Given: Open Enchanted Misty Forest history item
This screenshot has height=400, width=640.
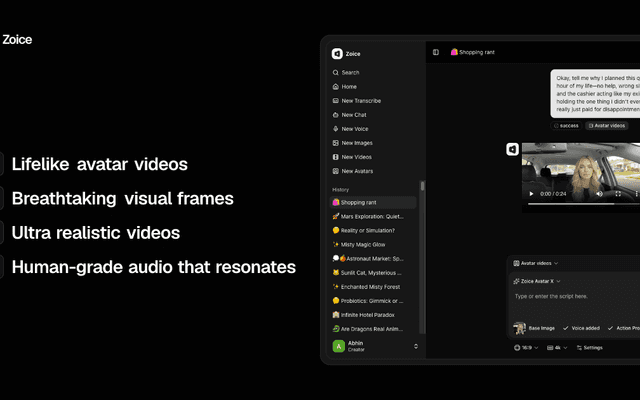Looking at the screenshot, I should (366, 287).
